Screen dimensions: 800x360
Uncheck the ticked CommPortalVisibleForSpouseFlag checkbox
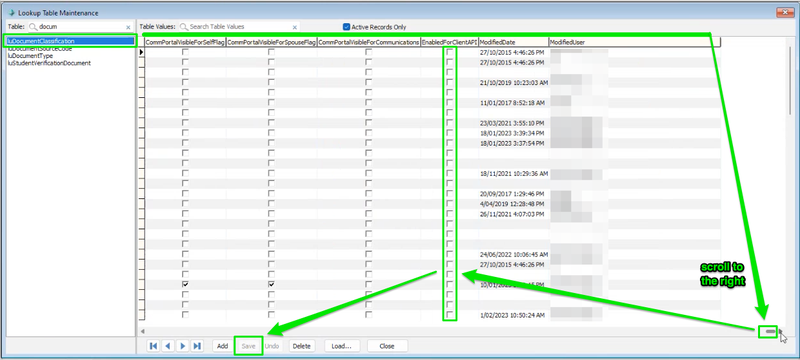271,285
